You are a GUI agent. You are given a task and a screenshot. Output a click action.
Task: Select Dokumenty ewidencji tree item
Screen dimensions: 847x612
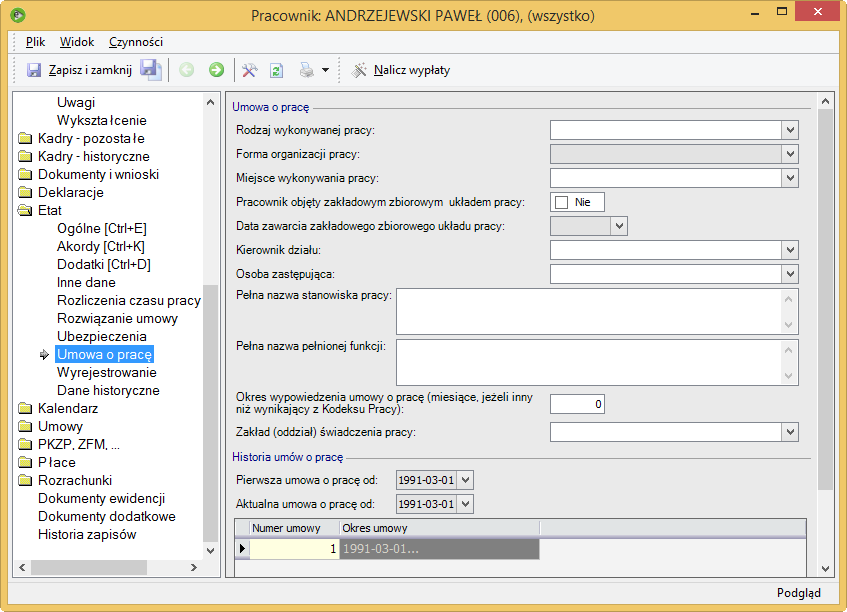point(101,499)
